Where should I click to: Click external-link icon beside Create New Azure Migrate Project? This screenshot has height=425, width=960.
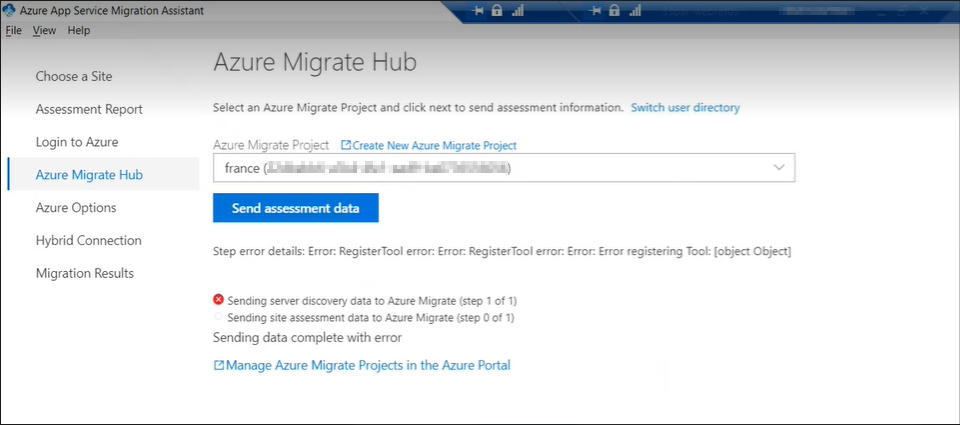pyautogui.click(x=346, y=145)
